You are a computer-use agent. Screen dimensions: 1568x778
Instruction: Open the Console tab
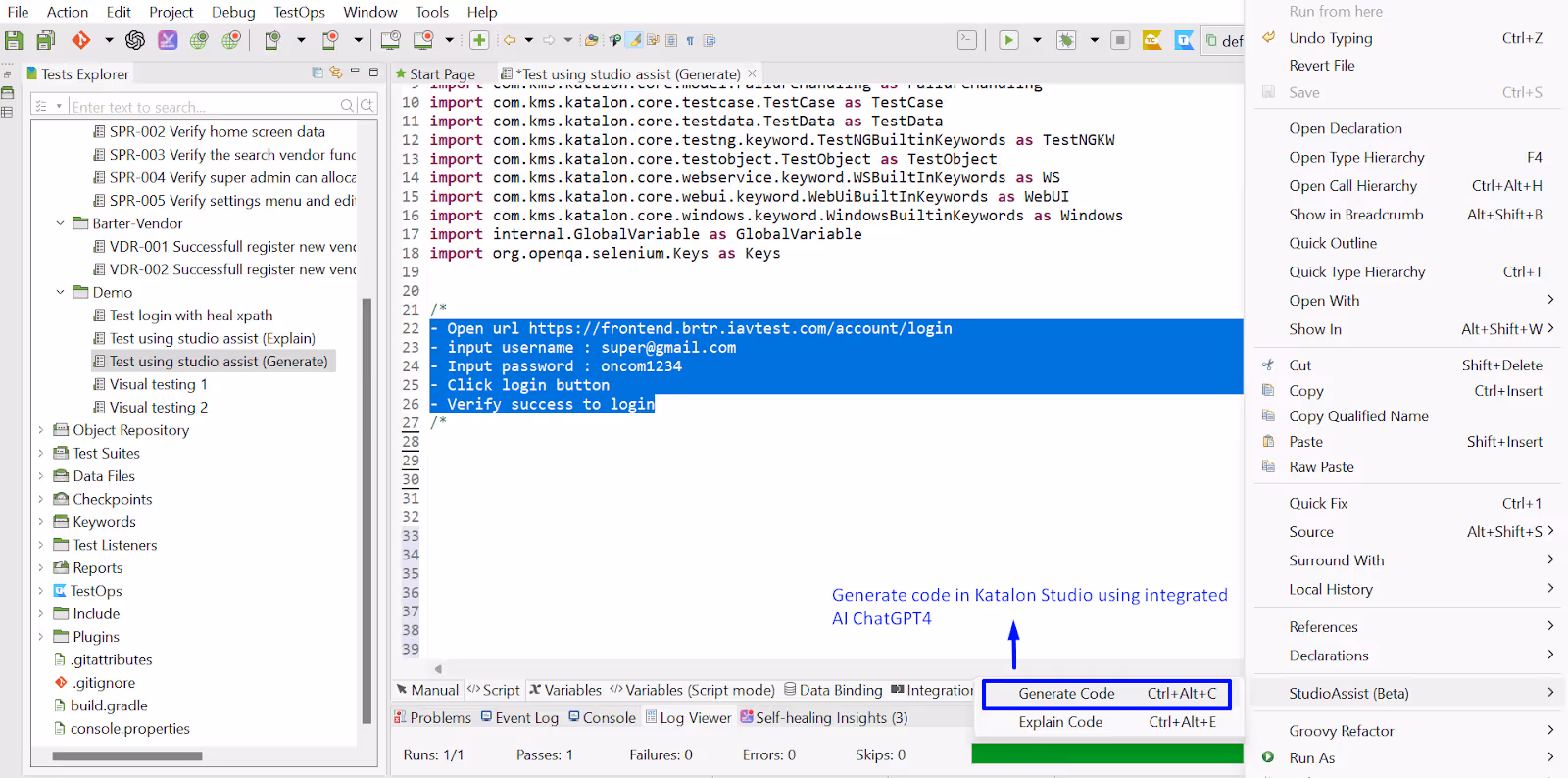pos(602,717)
